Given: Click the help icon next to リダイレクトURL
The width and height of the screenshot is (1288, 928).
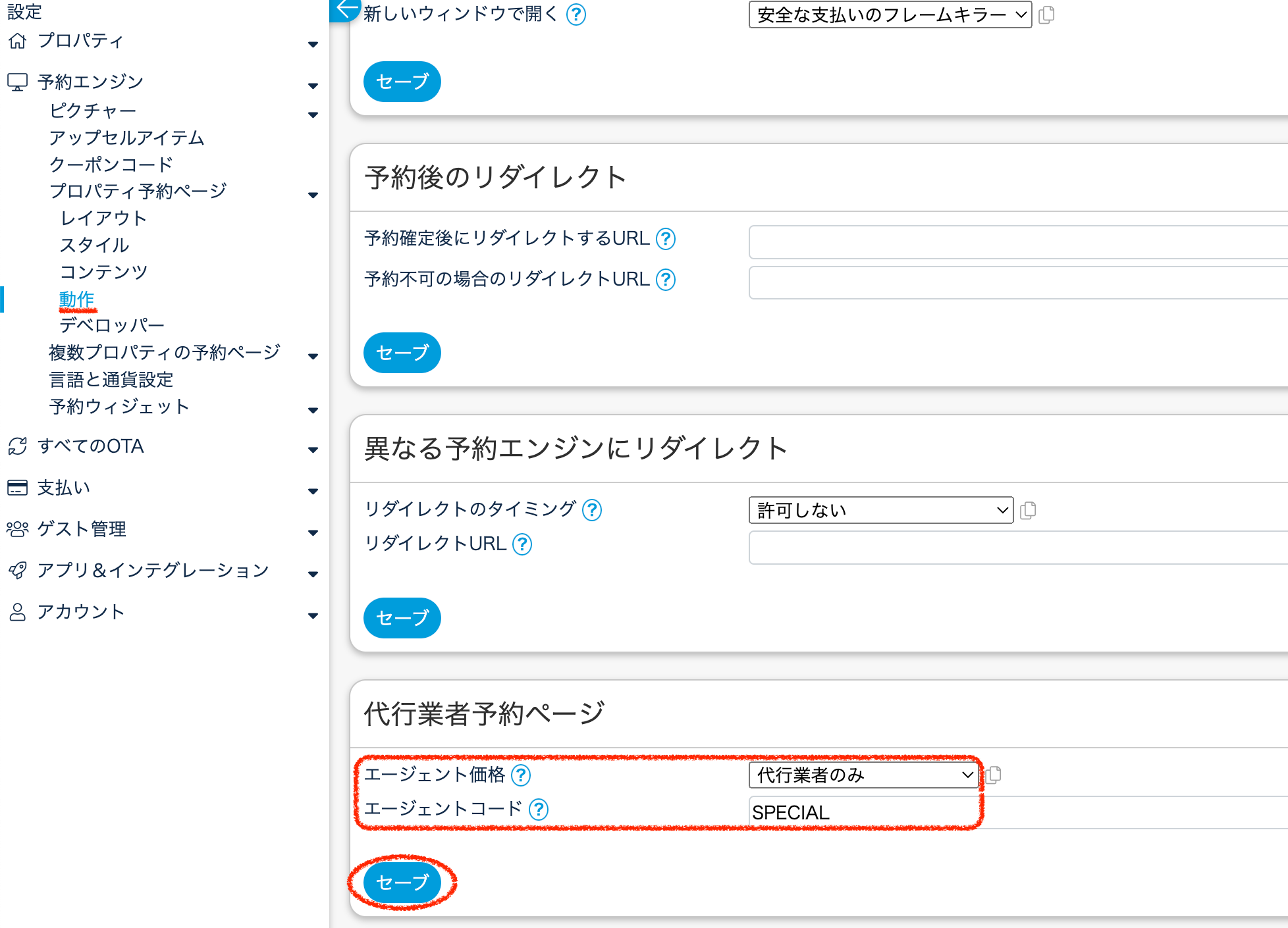Looking at the screenshot, I should [522, 544].
